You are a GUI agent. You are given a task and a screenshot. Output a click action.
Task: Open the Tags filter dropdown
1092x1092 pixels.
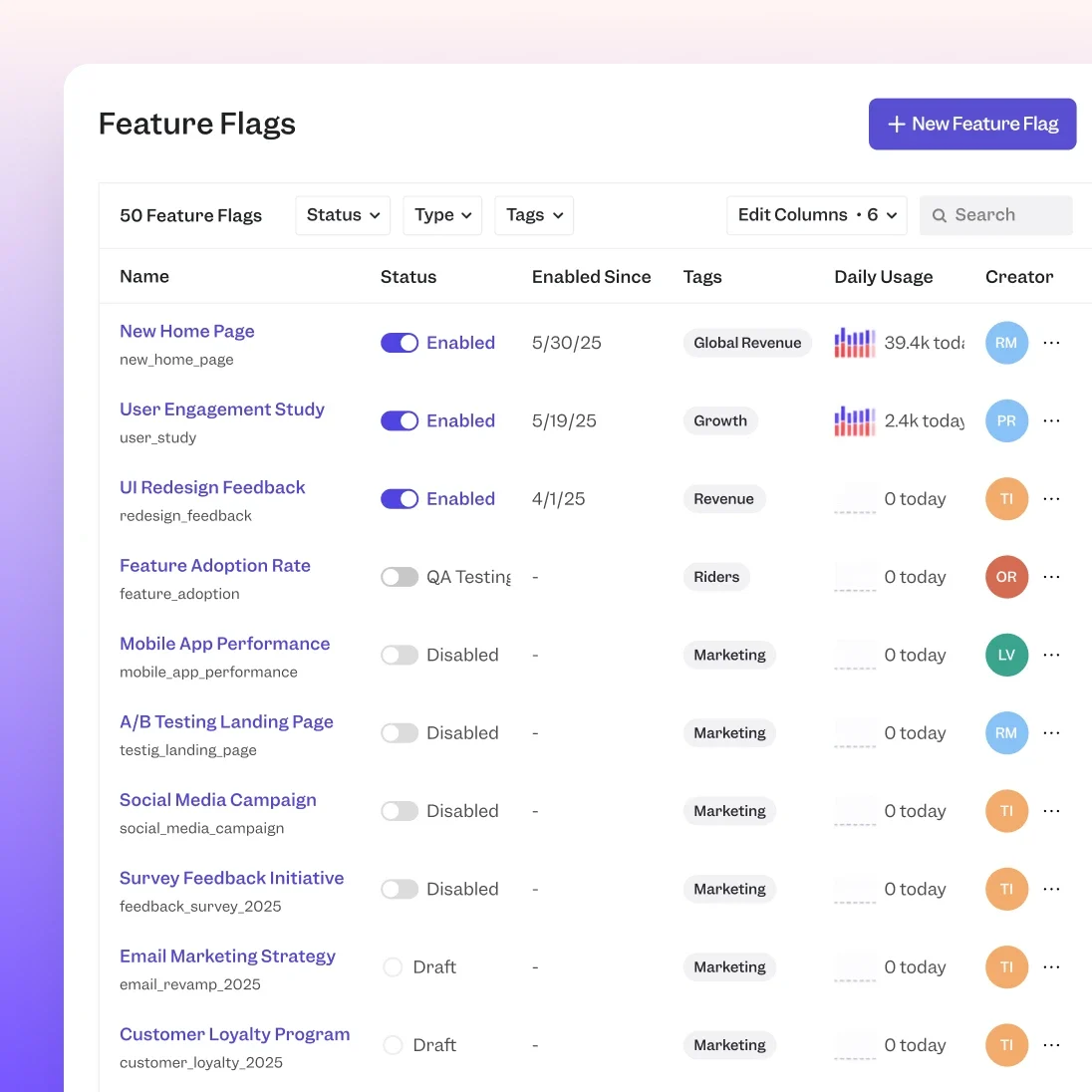tap(534, 215)
